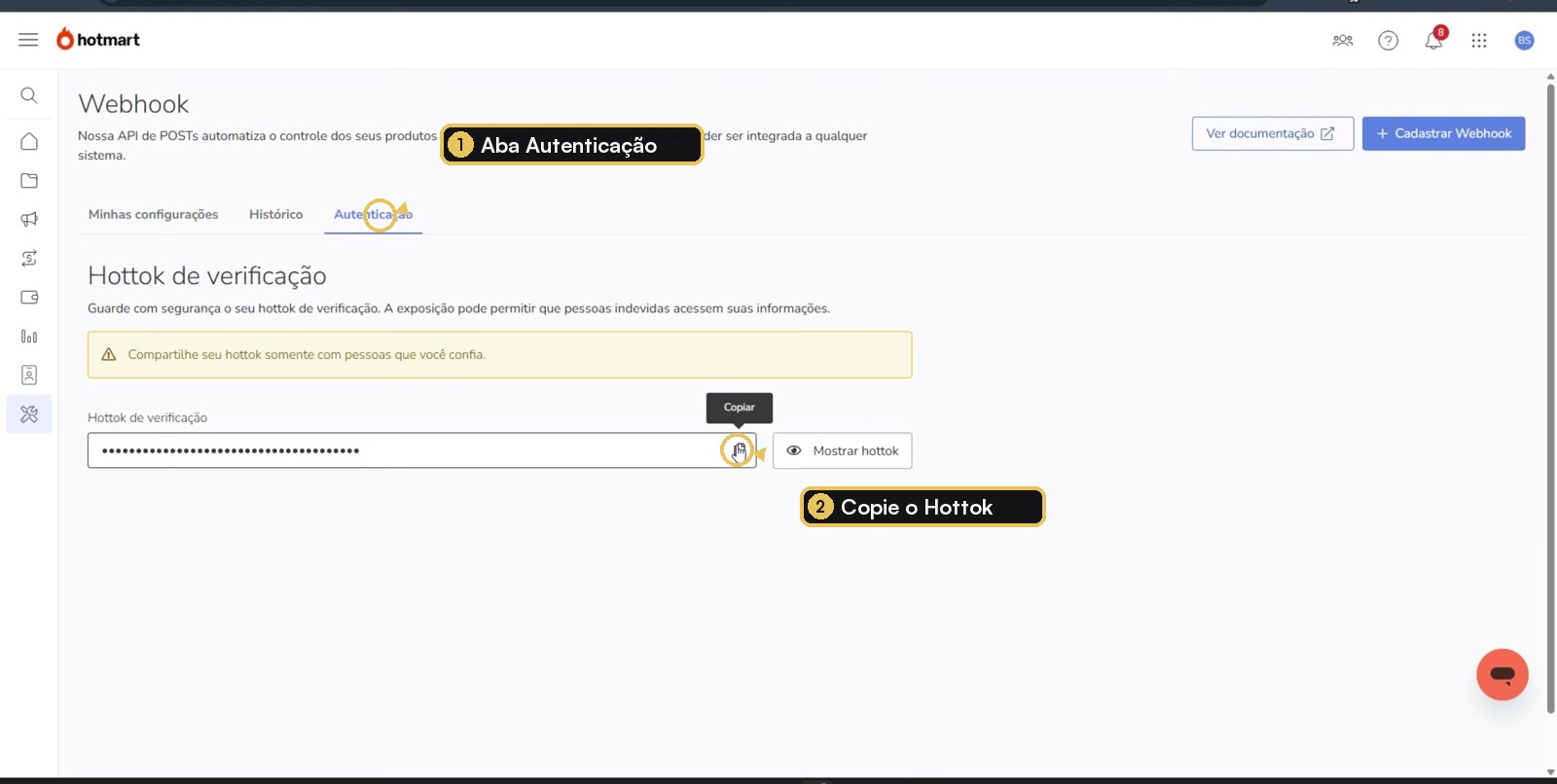1557x784 pixels.
Task: Click the Hotmart logo
Action: pos(97,39)
